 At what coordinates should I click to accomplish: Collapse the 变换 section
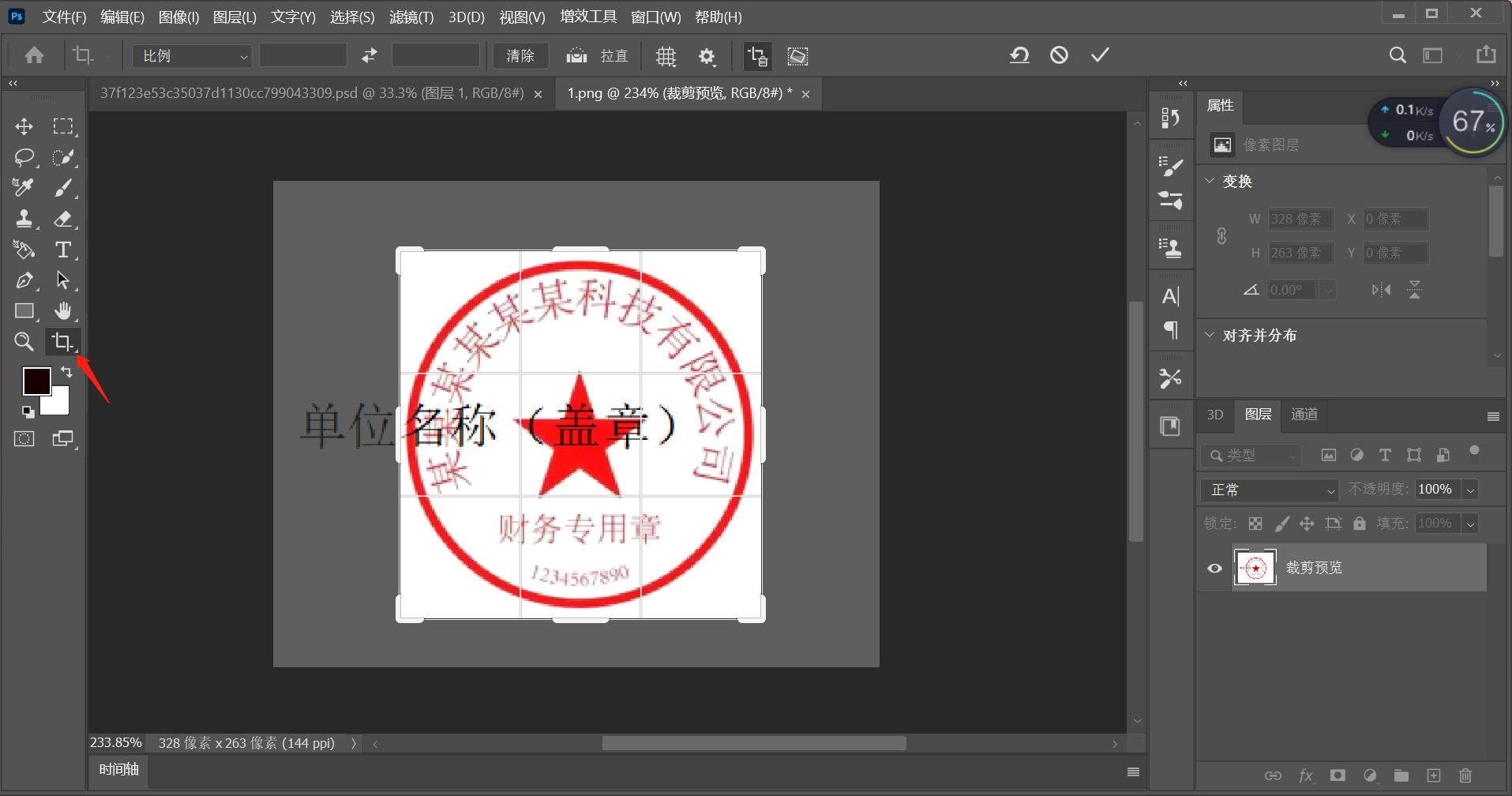pyautogui.click(x=1210, y=181)
